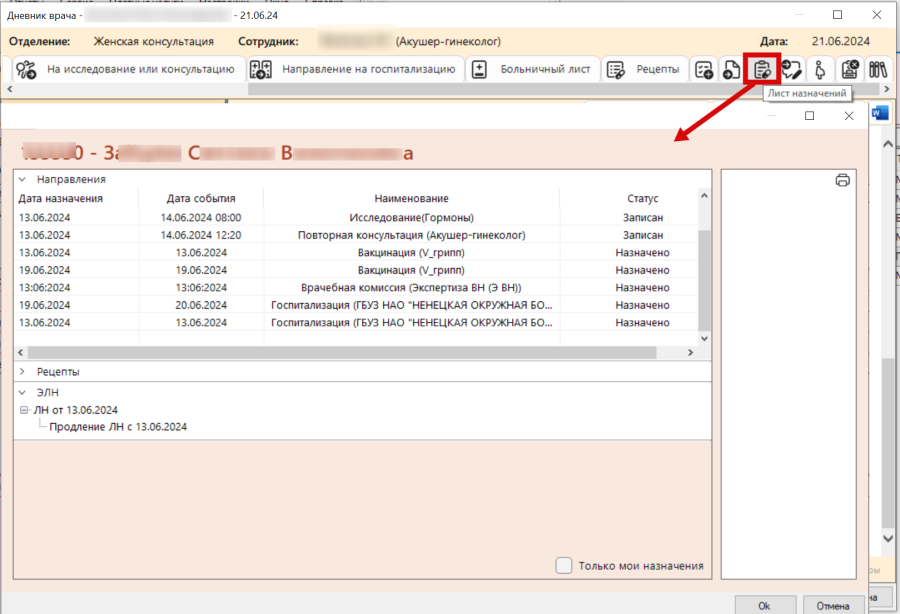Open the Направление на госпитализацию tab
This screenshot has width=900, height=614.
coord(356,69)
